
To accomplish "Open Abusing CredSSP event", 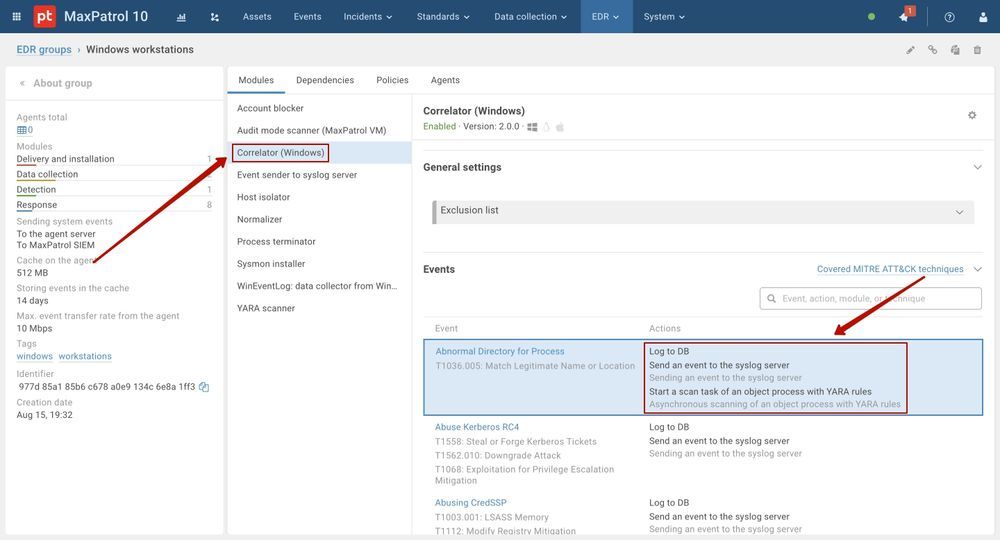I will tap(471, 503).
